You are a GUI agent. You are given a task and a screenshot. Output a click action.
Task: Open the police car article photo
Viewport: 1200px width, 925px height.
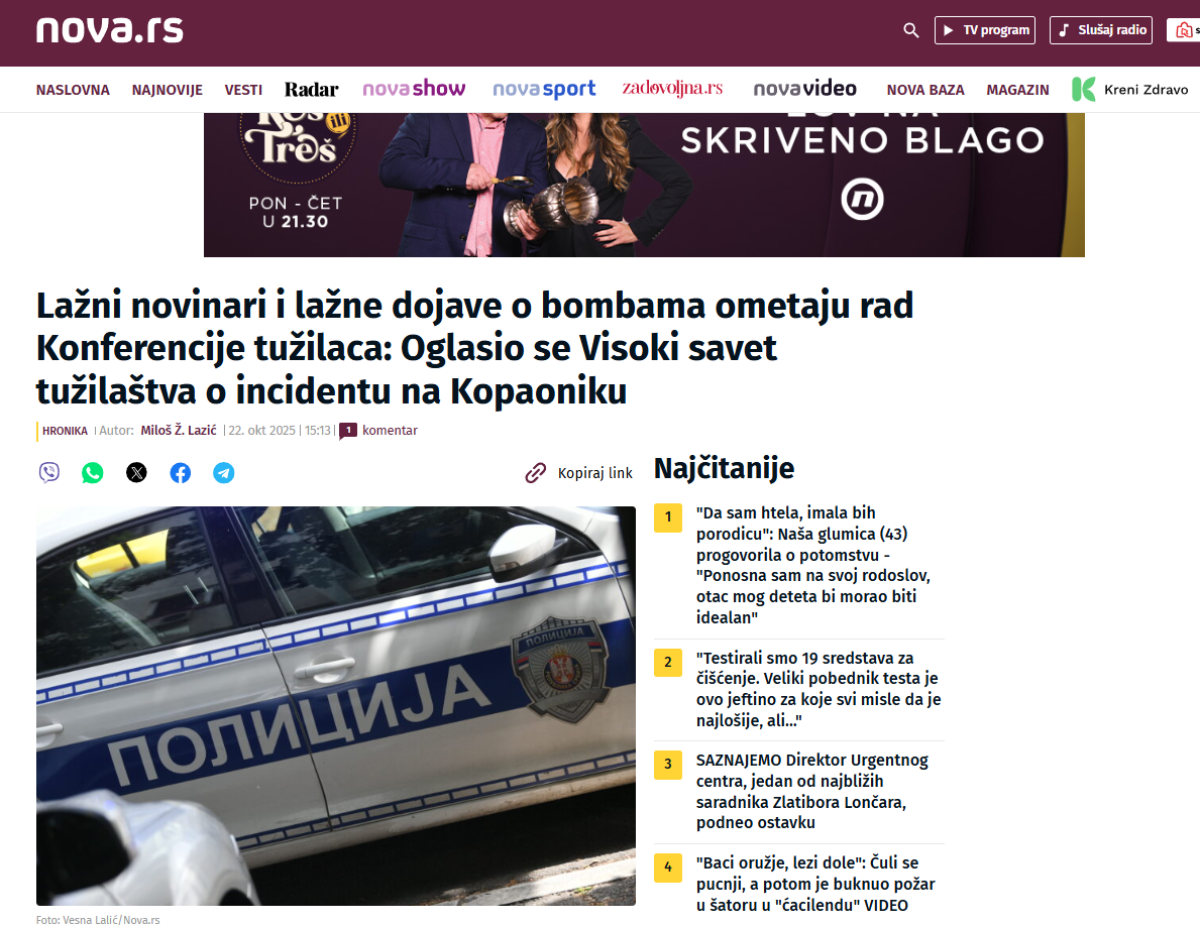tap(336, 706)
